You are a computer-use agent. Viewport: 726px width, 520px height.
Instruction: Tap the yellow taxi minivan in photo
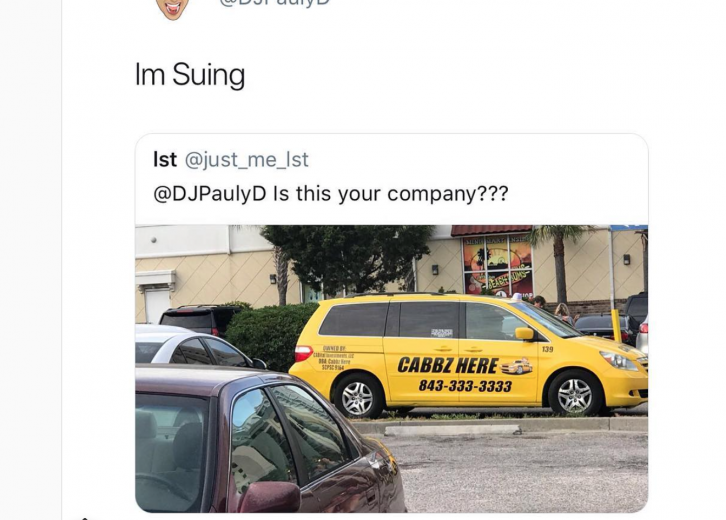pyautogui.click(x=468, y=355)
